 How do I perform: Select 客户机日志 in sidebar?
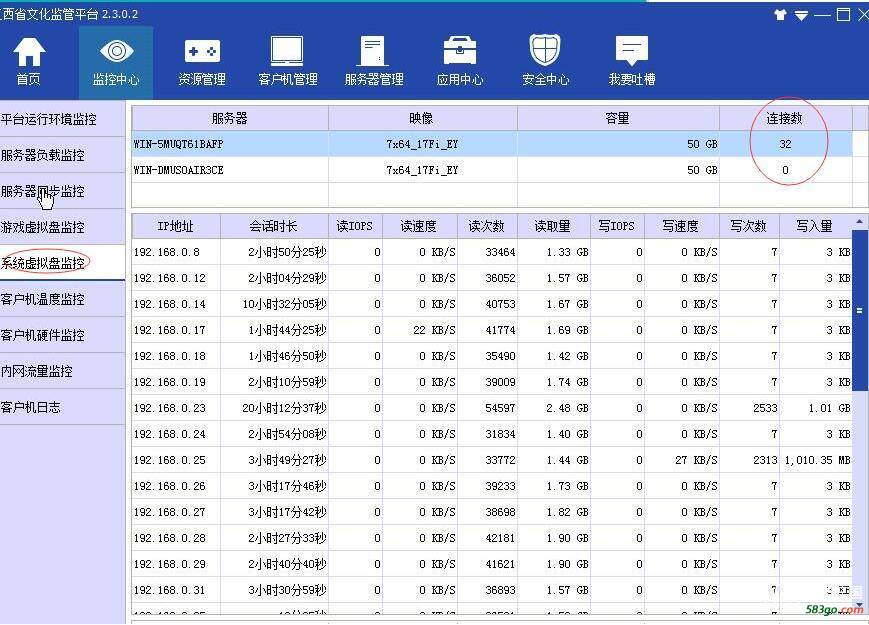pyautogui.click(x=62, y=407)
